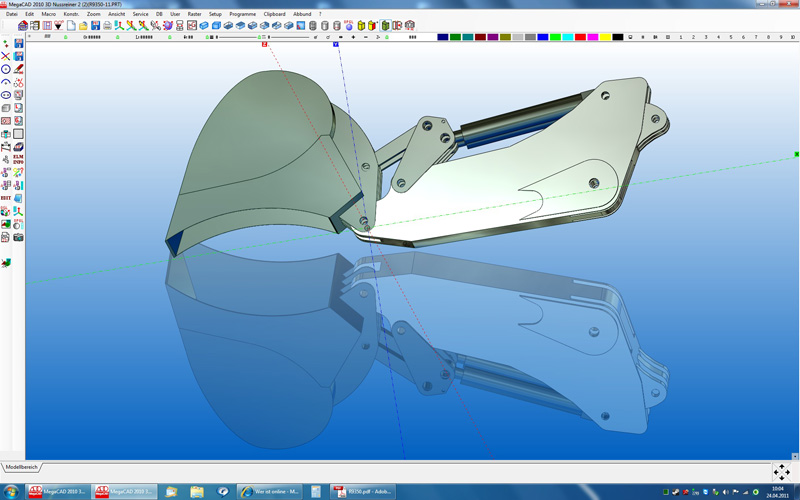
Task: Select the circle tool in left toolbar
Action: tap(6, 69)
